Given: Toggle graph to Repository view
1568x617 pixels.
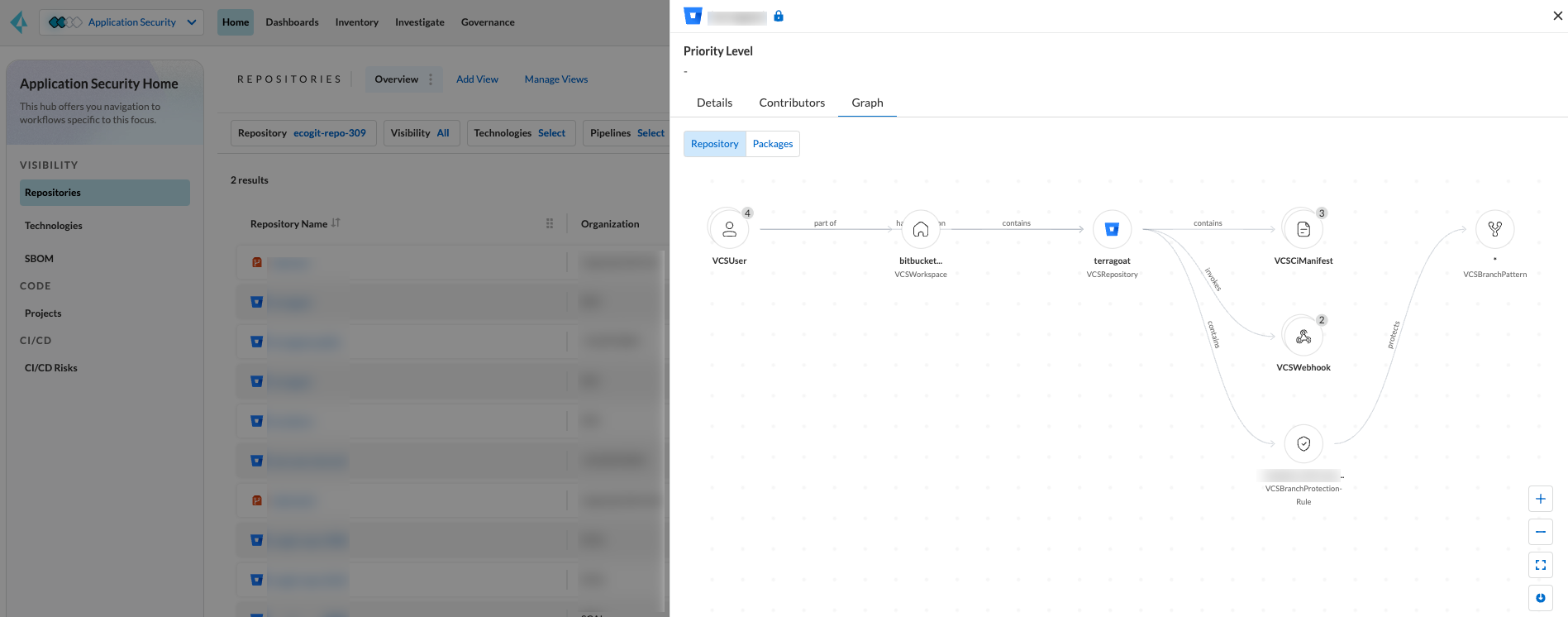Looking at the screenshot, I should click(715, 144).
